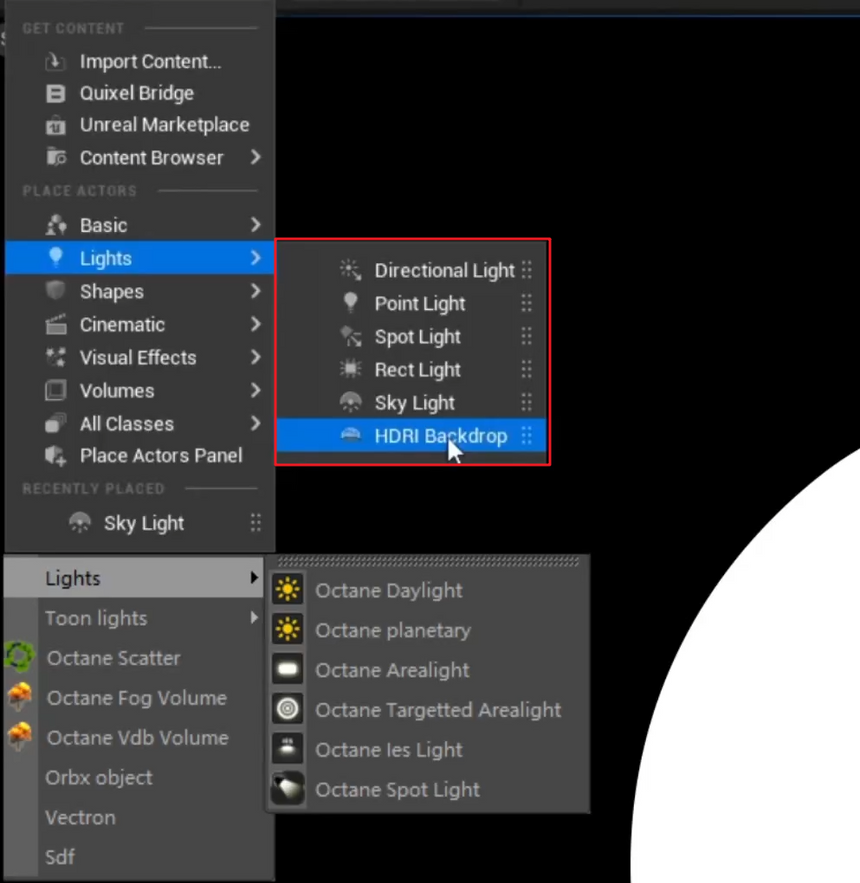Click the Cinematic clapperboard icon
This screenshot has height=883, width=860.
[x=56, y=324]
